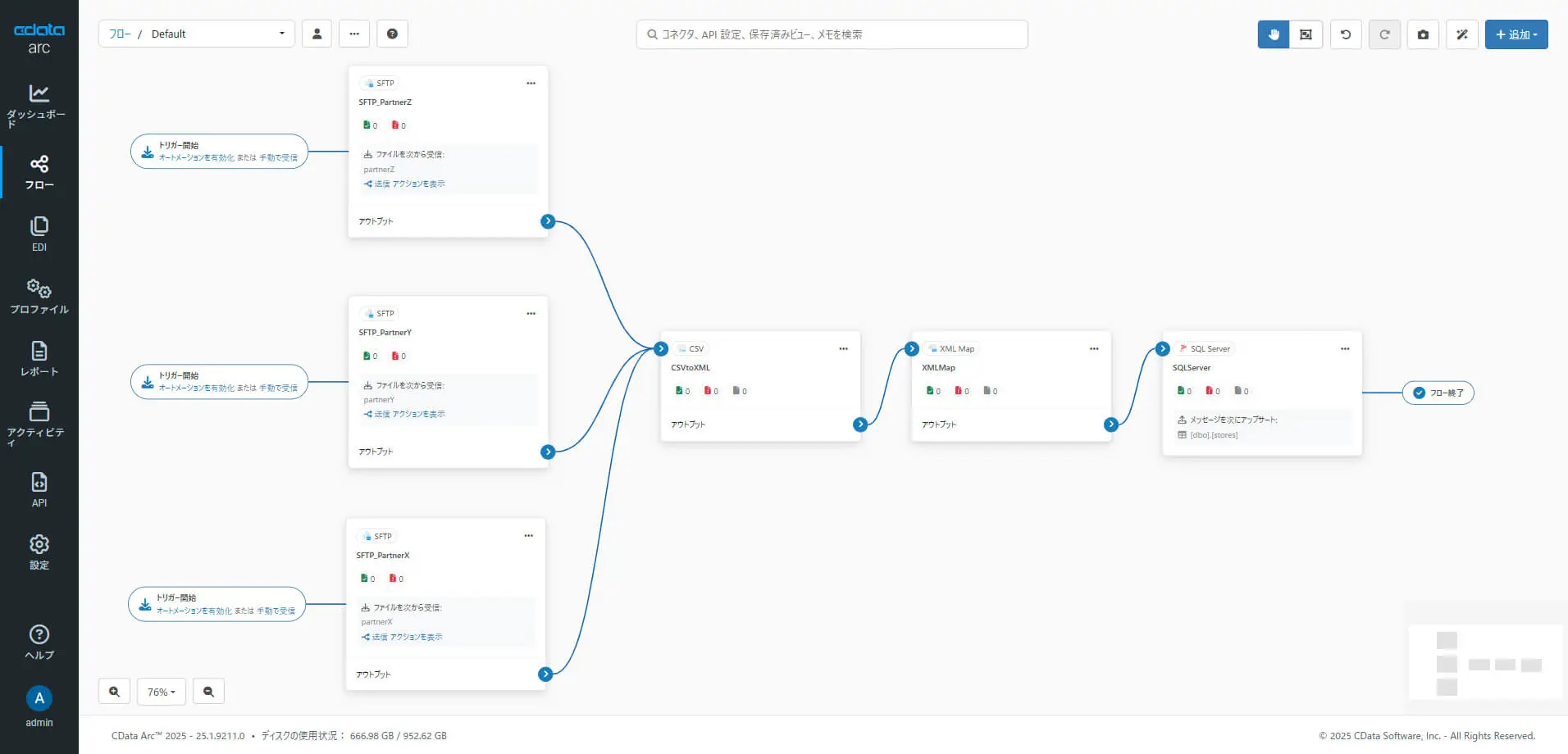Click the output port of XMLMap
1568x754 pixels.
pyautogui.click(x=1111, y=424)
